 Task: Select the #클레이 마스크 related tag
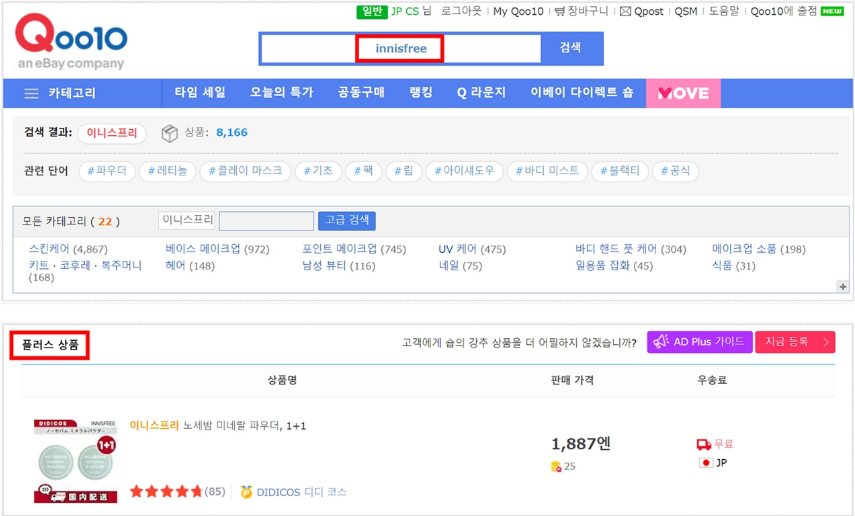(245, 171)
